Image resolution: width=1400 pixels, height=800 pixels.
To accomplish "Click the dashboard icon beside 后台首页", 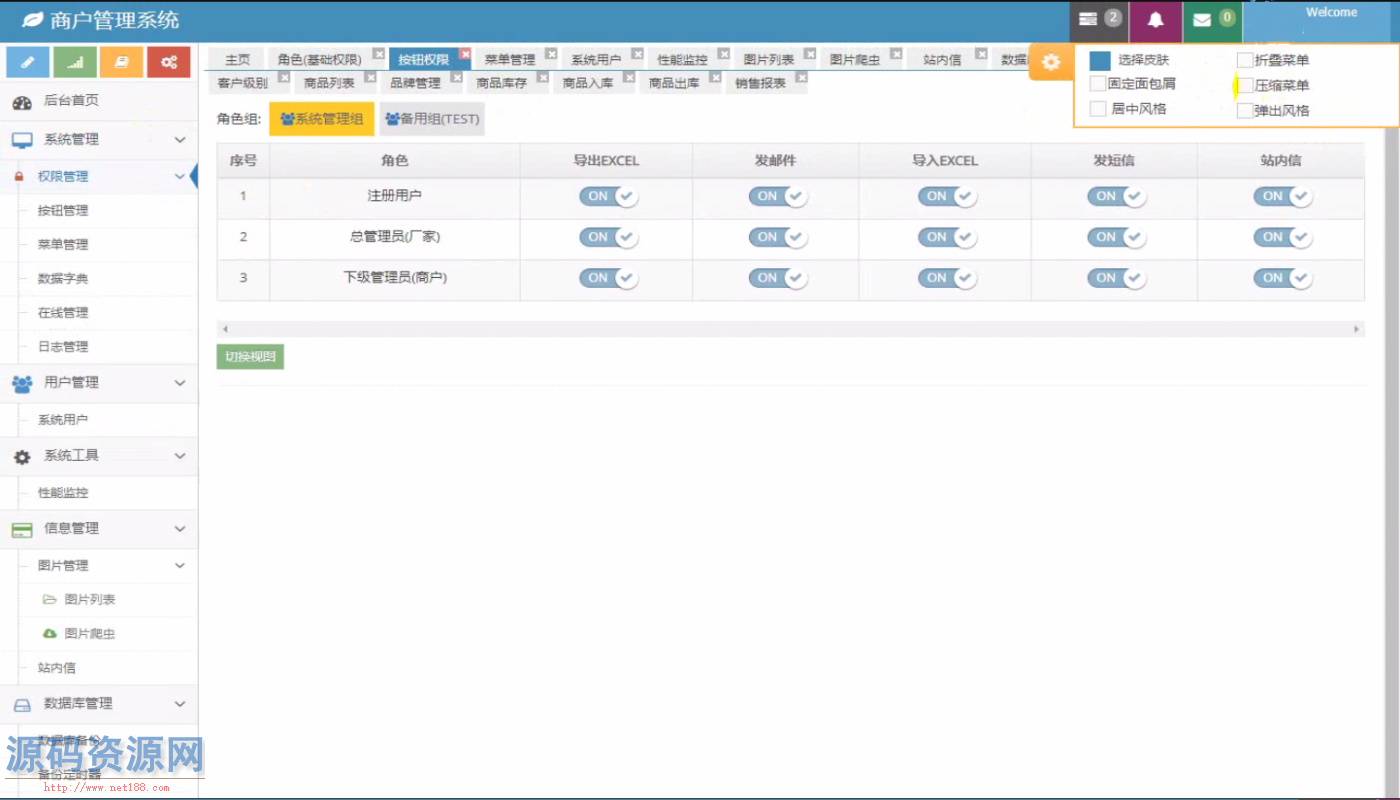I will [x=22, y=101].
